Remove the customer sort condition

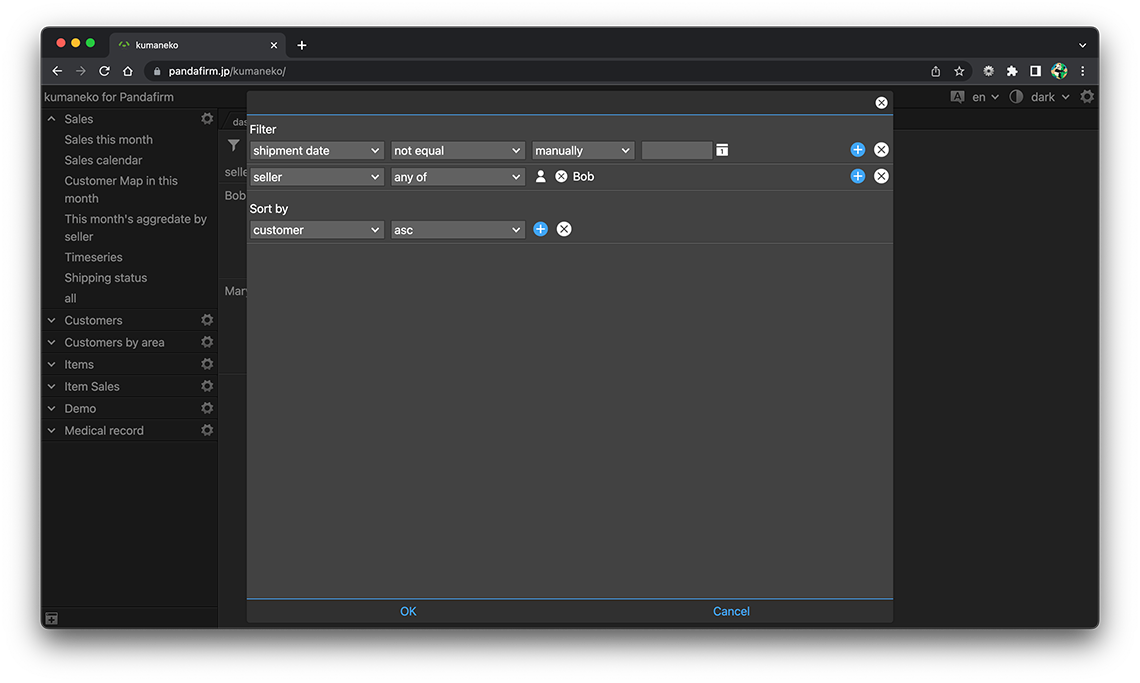tap(564, 230)
